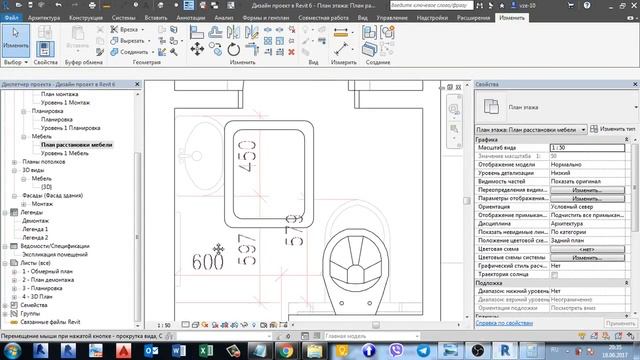Click the Применить button in Properties
640x360 pixels.
620,323
